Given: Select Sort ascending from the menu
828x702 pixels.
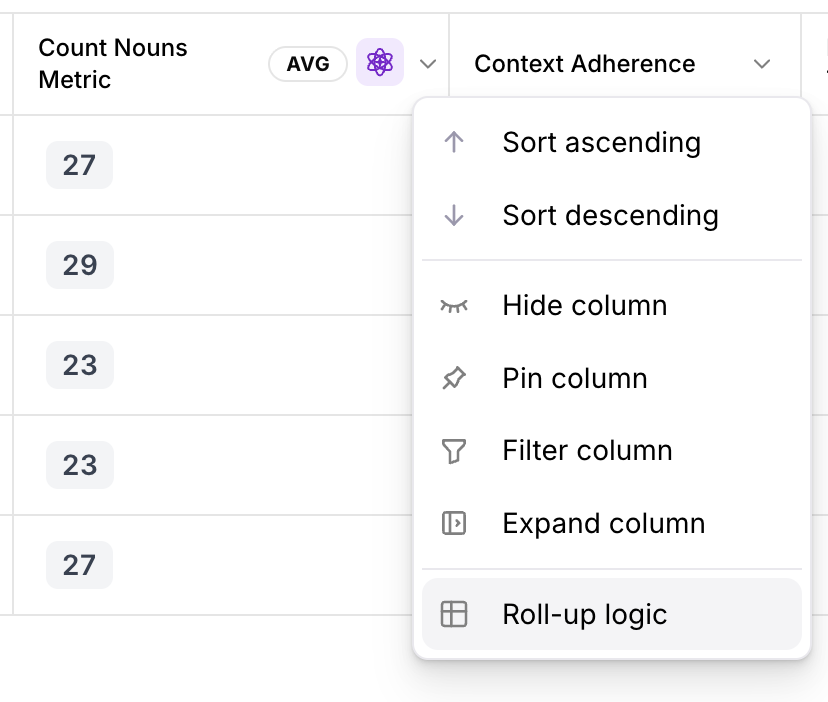Looking at the screenshot, I should pyautogui.click(x=601, y=142).
